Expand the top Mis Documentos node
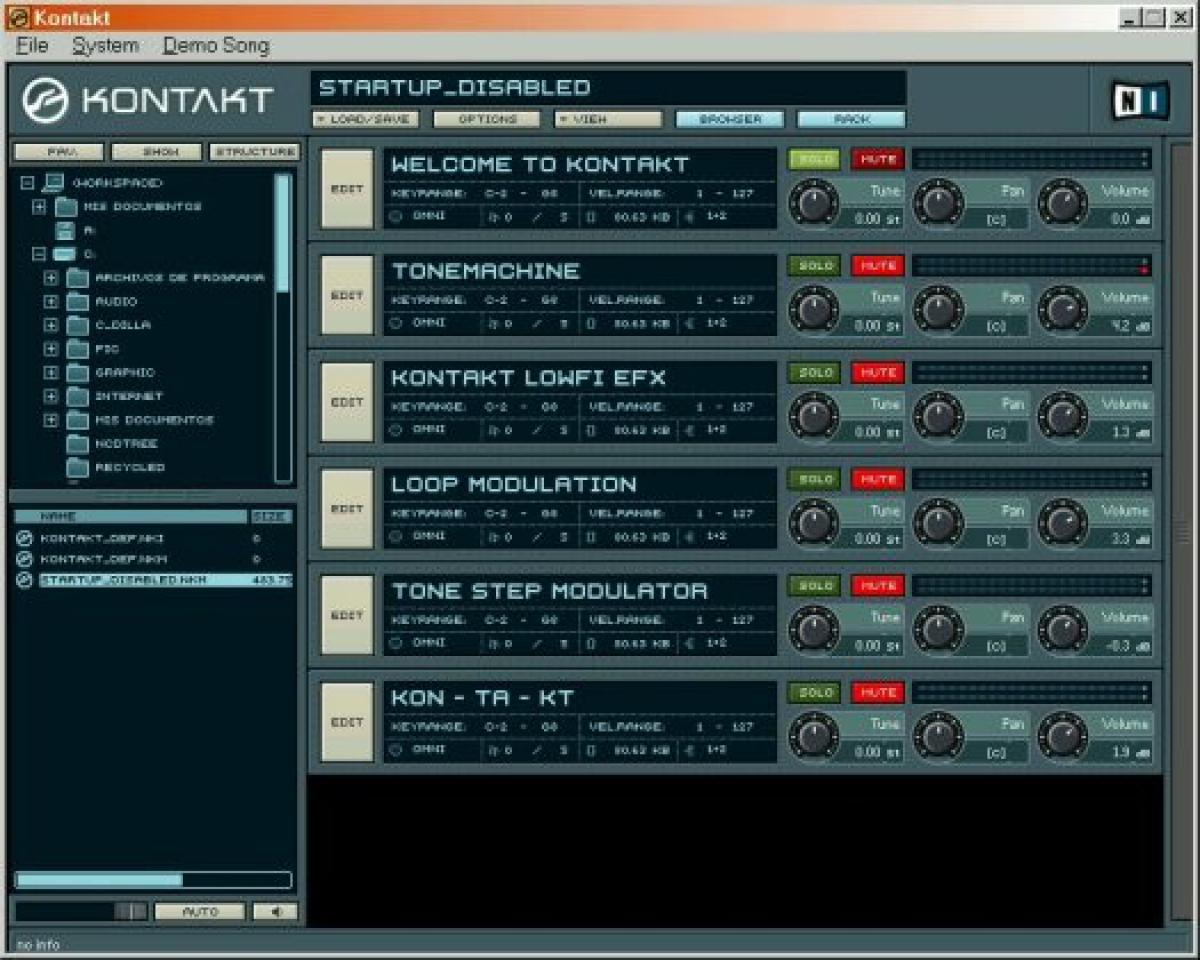Image resolution: width=1200 pixels, height=960 pixels. click(x=39, y=207)
